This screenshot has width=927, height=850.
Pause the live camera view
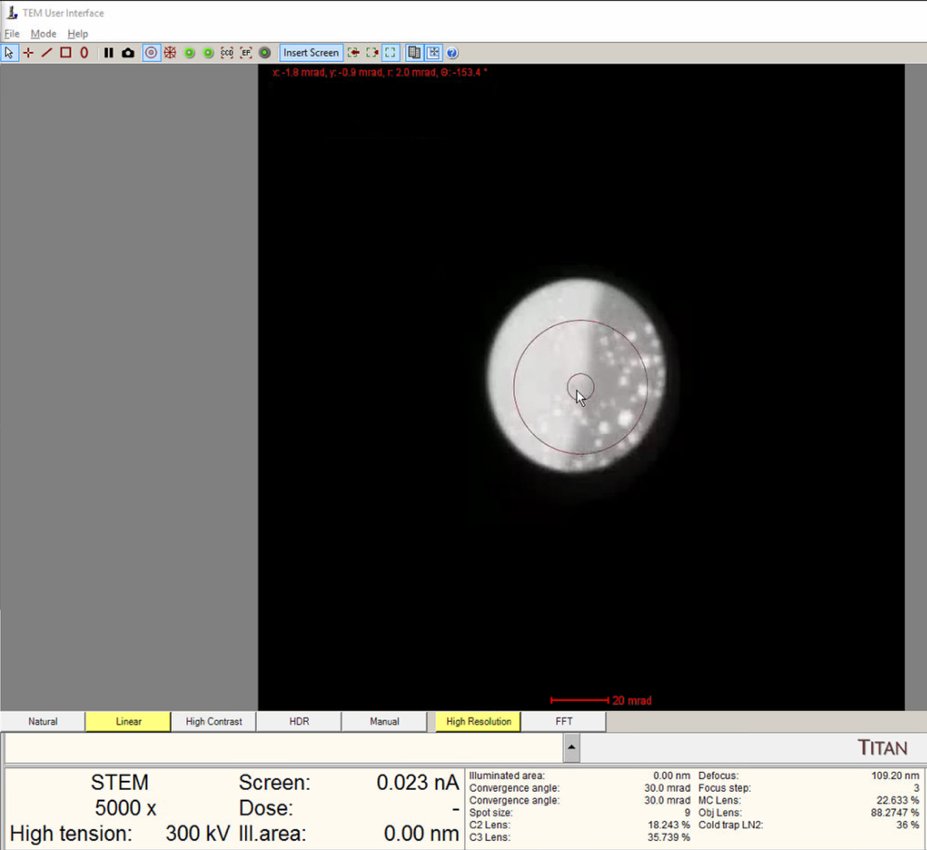109,52
